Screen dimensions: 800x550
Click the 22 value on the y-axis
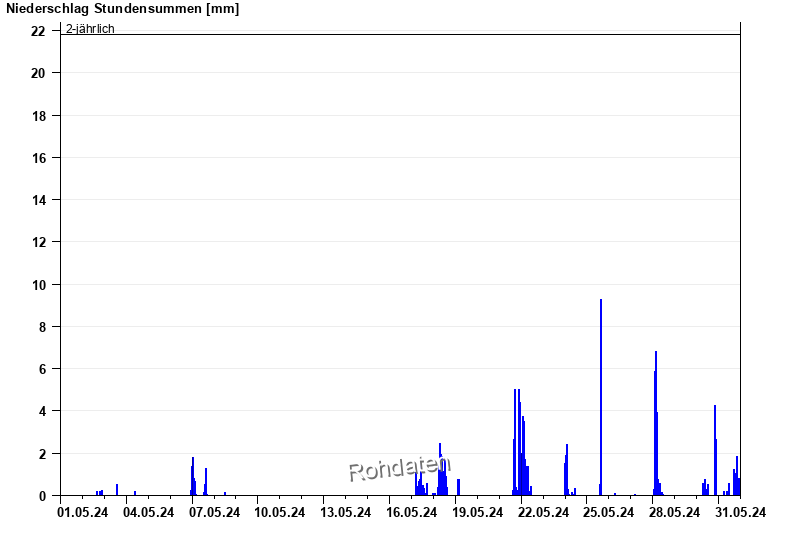pyautogui.click(x=38, y=31)
